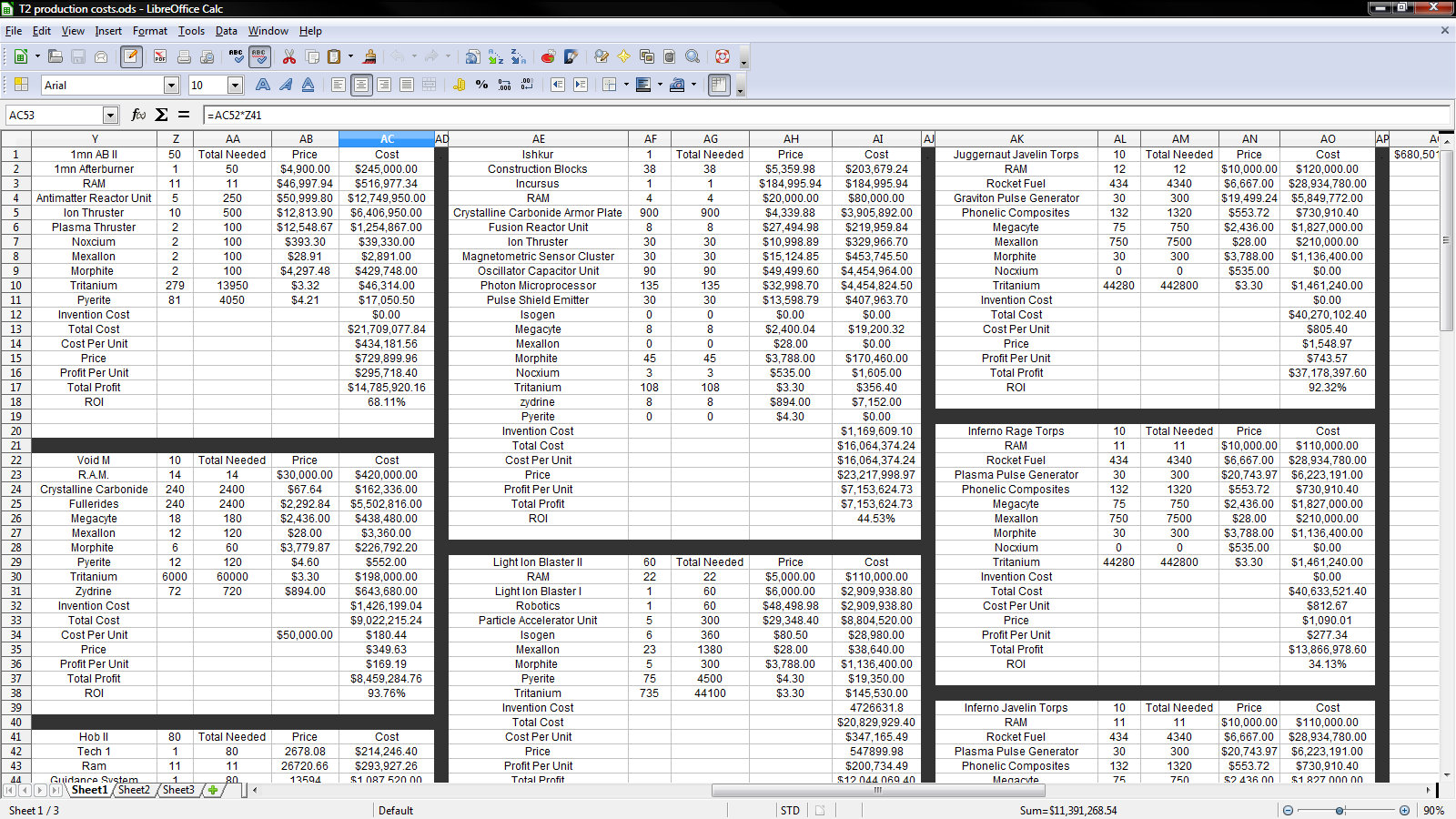
Task: Insert a Hyperlink
Action: click(x=472, y=56)
